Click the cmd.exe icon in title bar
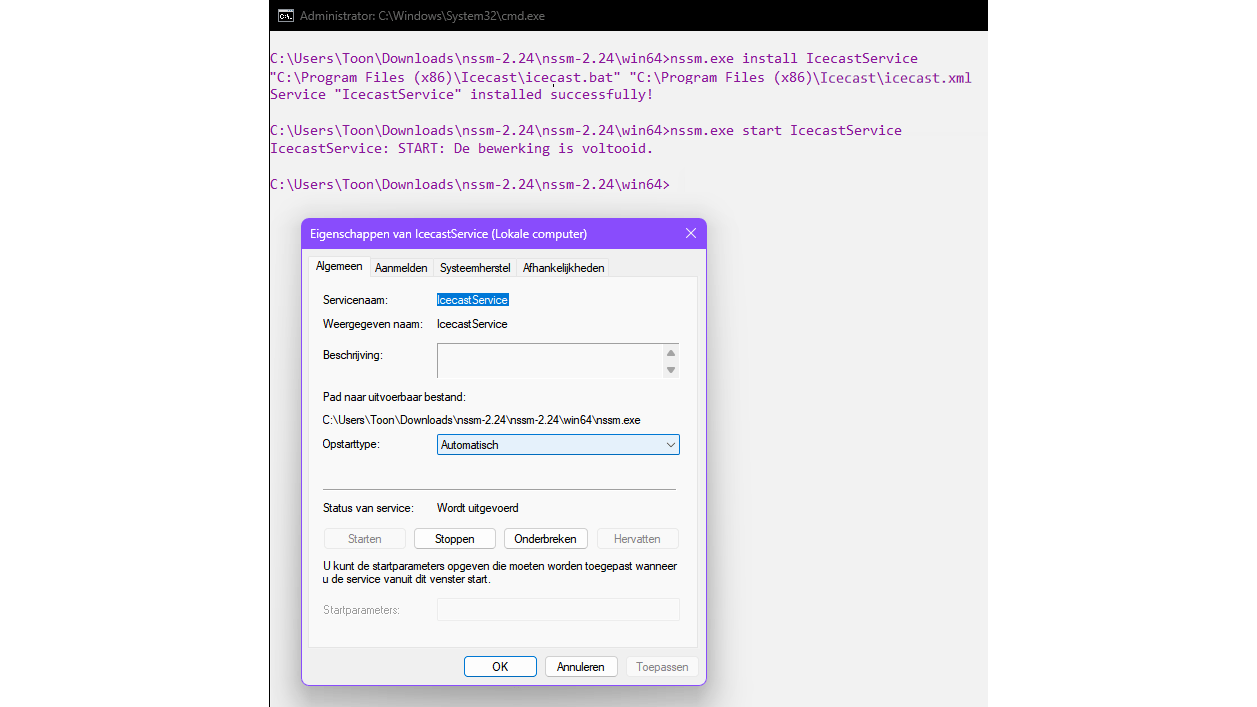The image size is (1257, 707). (285, 16)
